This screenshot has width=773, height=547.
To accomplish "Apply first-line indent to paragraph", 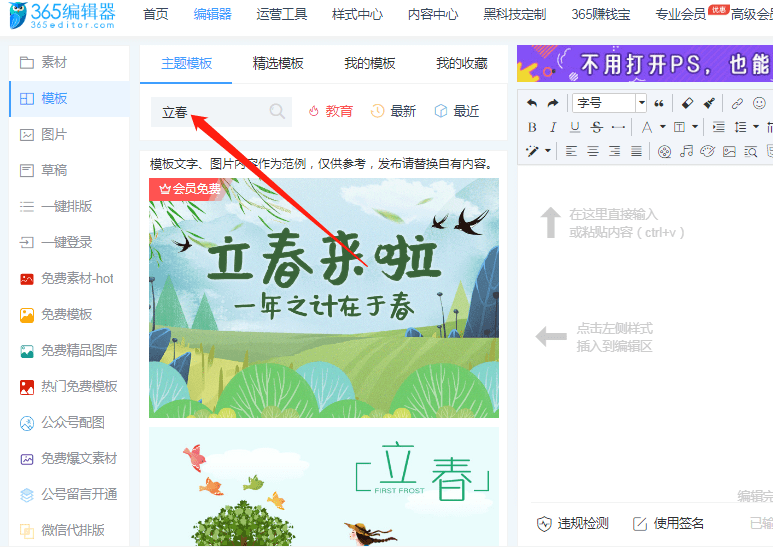I will [x=718, y=127].
